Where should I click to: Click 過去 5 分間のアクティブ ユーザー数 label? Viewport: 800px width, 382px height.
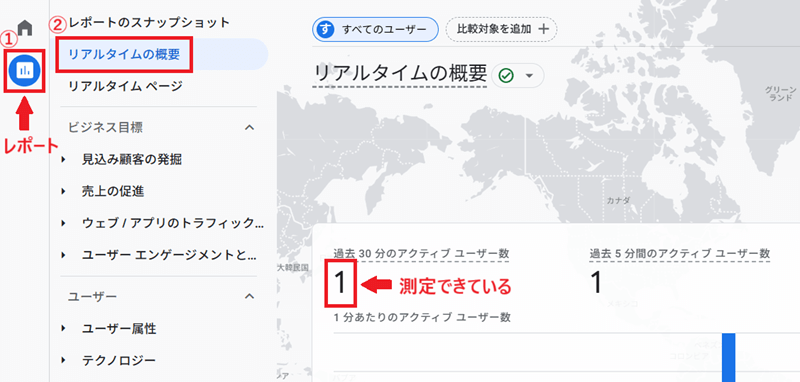680,253
